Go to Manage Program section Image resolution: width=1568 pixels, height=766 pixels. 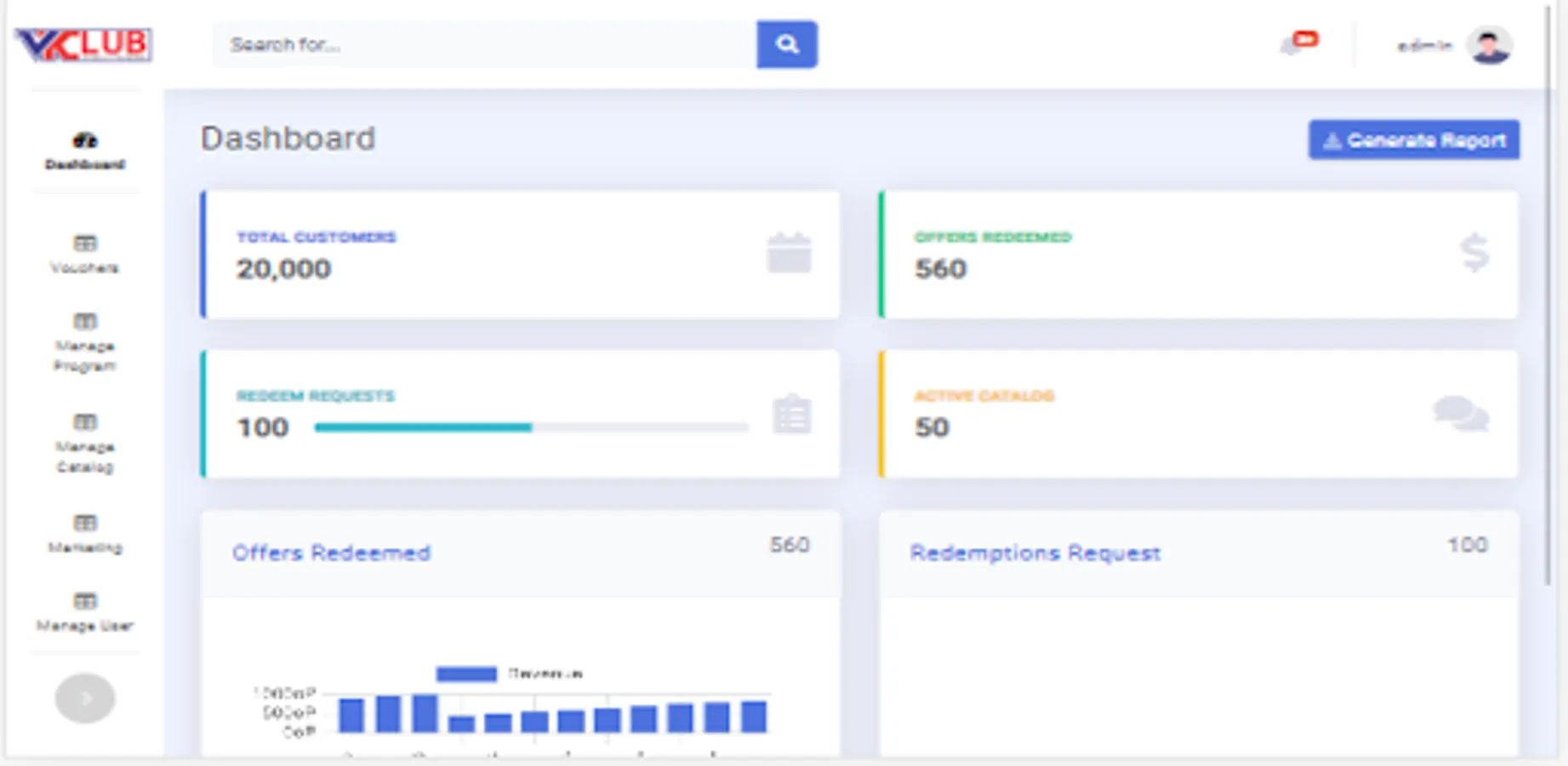coord(84,343)
